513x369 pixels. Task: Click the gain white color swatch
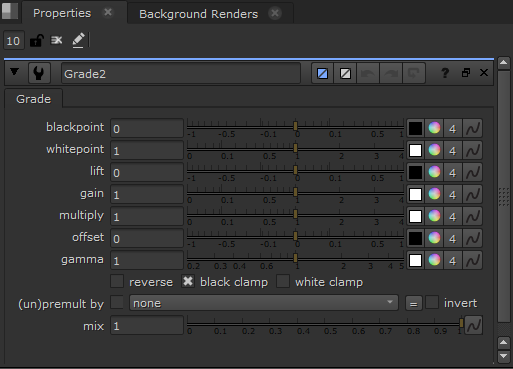pyautogui.click(x=415, y=194)
